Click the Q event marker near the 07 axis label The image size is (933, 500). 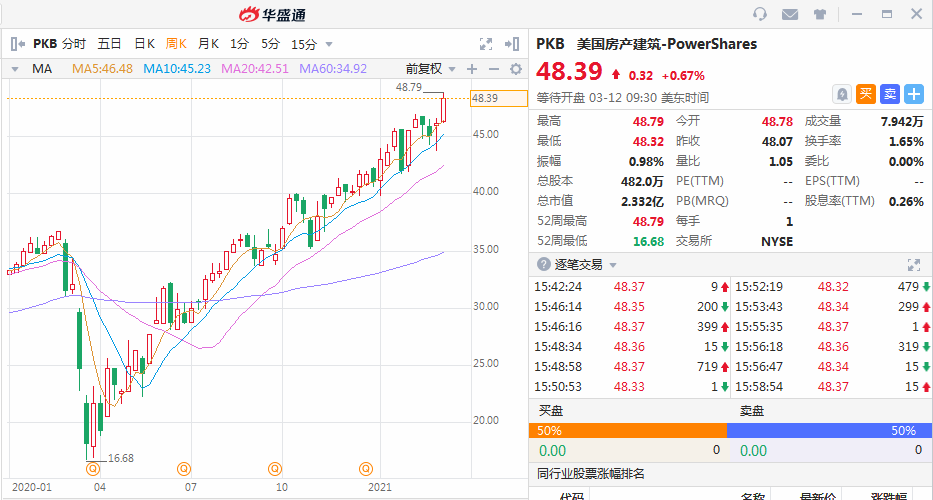[184, 469]
